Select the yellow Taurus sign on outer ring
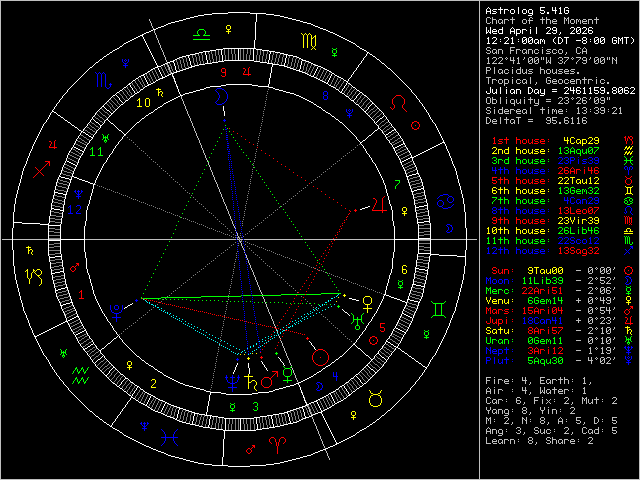640x480 pixels. tap(375, 398)
